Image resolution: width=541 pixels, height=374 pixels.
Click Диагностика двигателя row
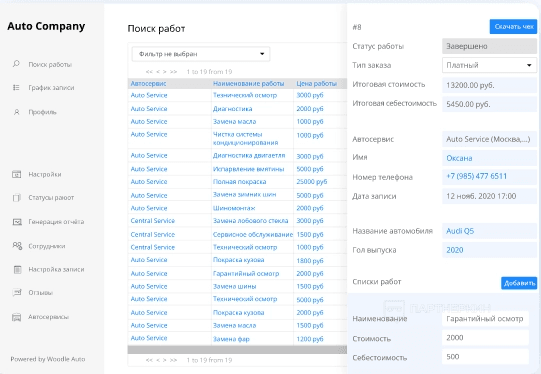[237, 156]
